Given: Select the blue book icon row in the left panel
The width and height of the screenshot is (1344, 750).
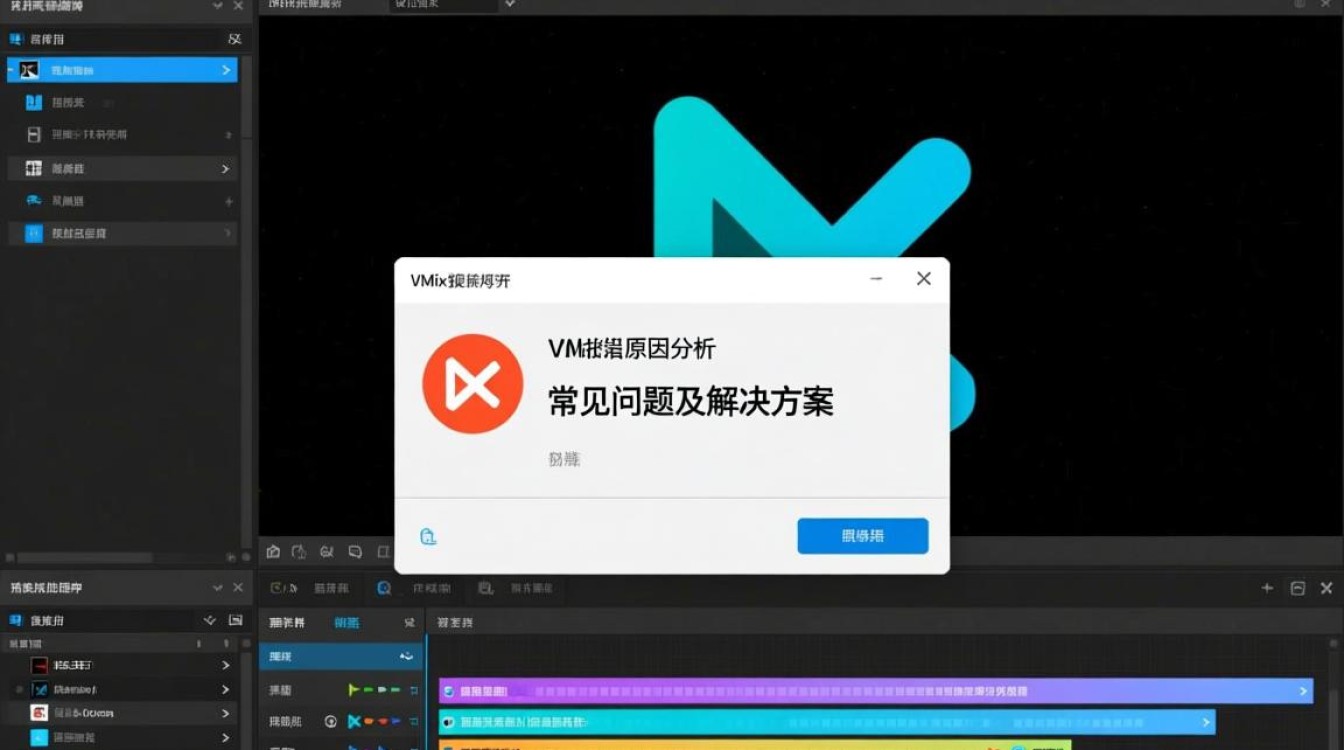Looking at the screenshot, I should (120, 102).
